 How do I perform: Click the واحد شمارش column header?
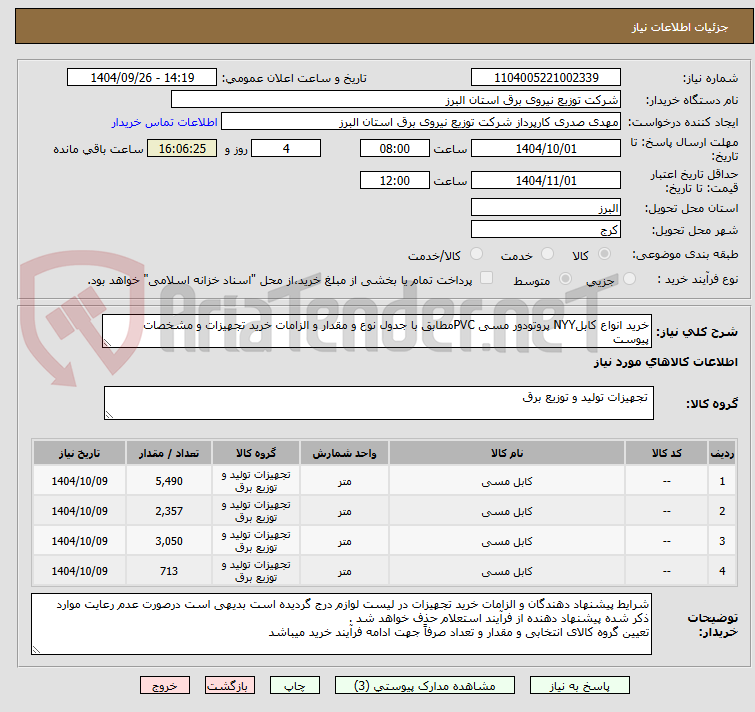(344, 453)
